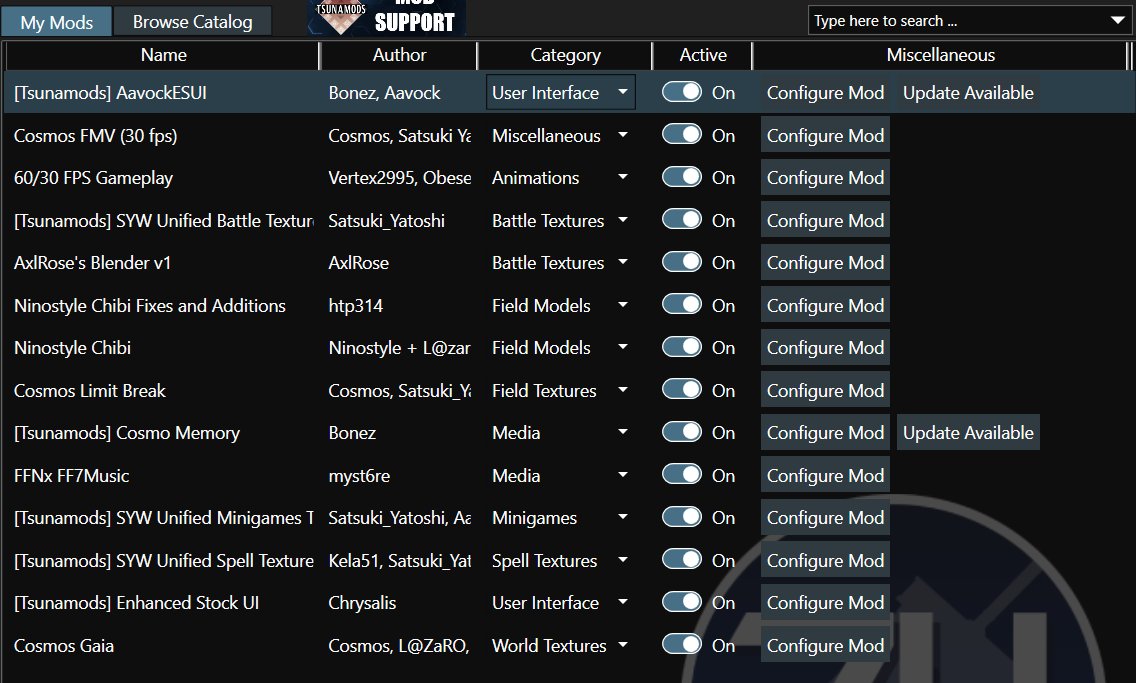This screenshot has width=1136, height=683.
Task: Configure Enhanced Stock UI mod
Action: (825, 603)
